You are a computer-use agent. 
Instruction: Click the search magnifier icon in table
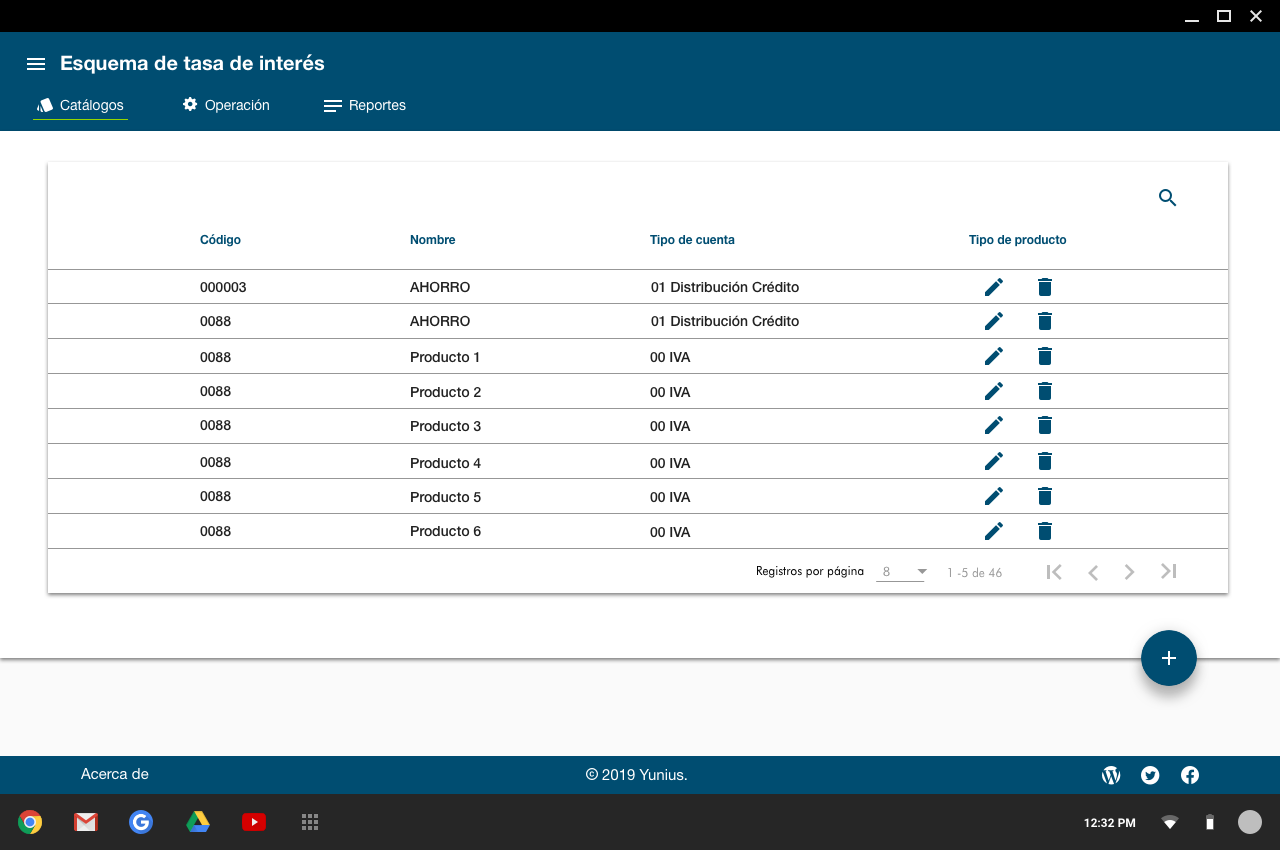tap(1167, 198)
